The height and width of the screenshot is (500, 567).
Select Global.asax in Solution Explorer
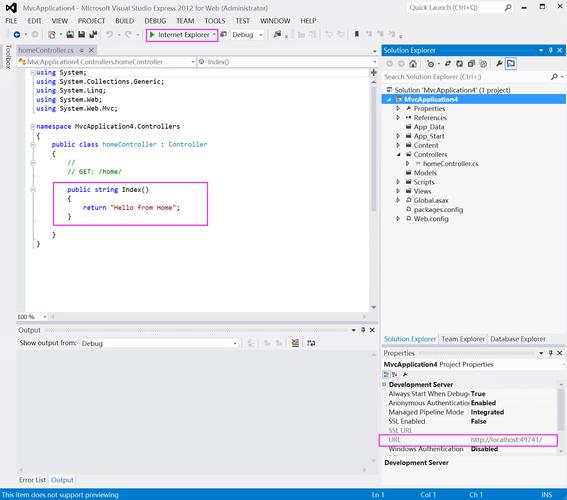click(431, 200)
